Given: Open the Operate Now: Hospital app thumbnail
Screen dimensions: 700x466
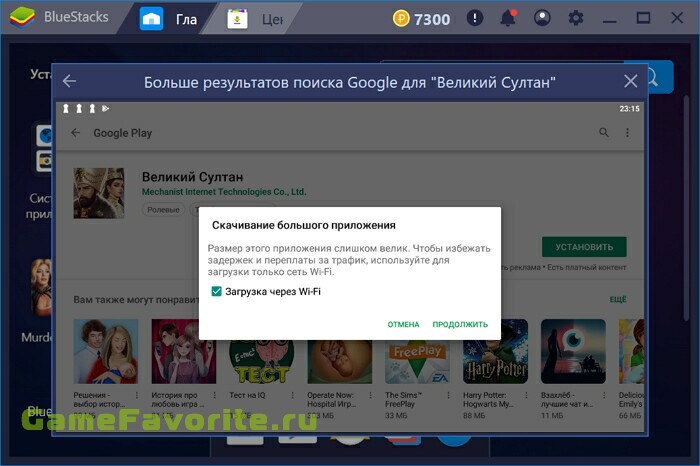Looking at the screenshot, I should 339,362.
